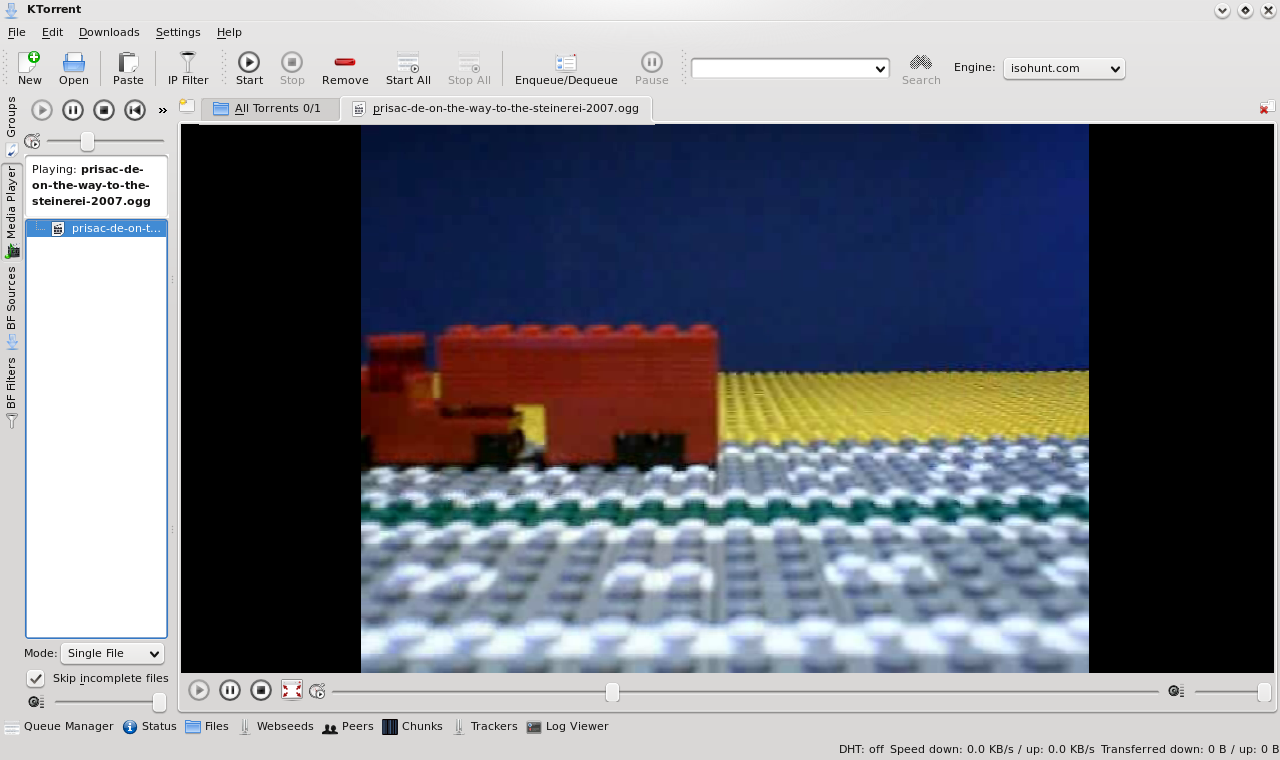
Task: Click previous track in the side panel
Action: (x=135, y=110)
